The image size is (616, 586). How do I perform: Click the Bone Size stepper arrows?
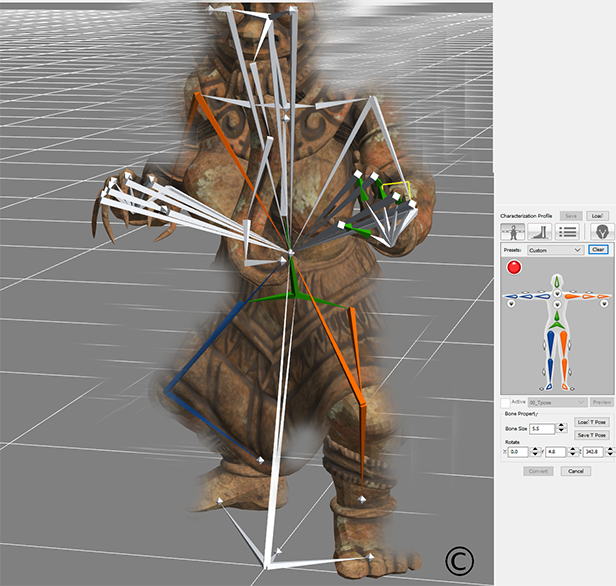tap(562, 428)
